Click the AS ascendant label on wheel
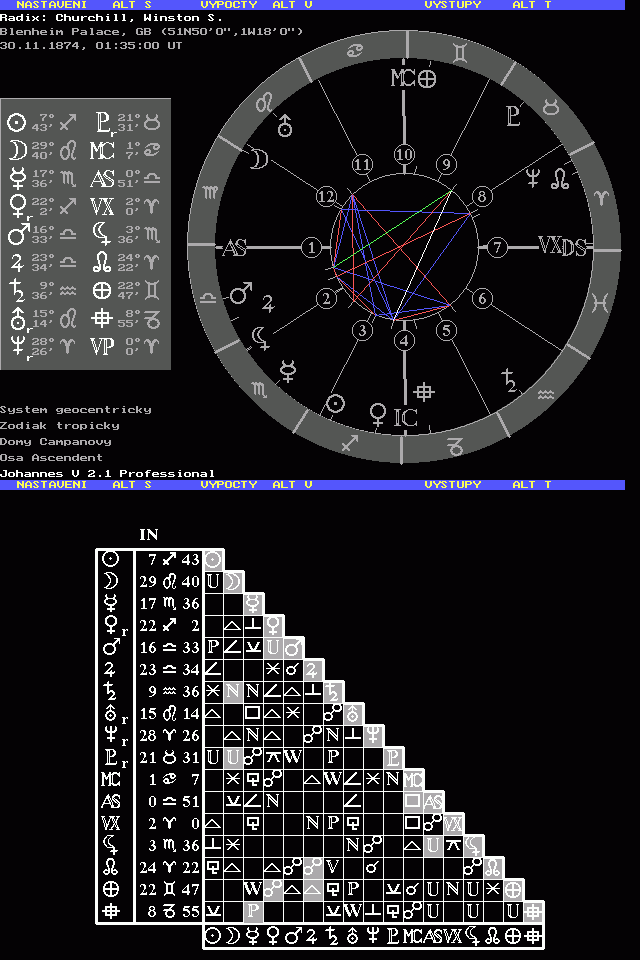 click(x=235, y=248)
